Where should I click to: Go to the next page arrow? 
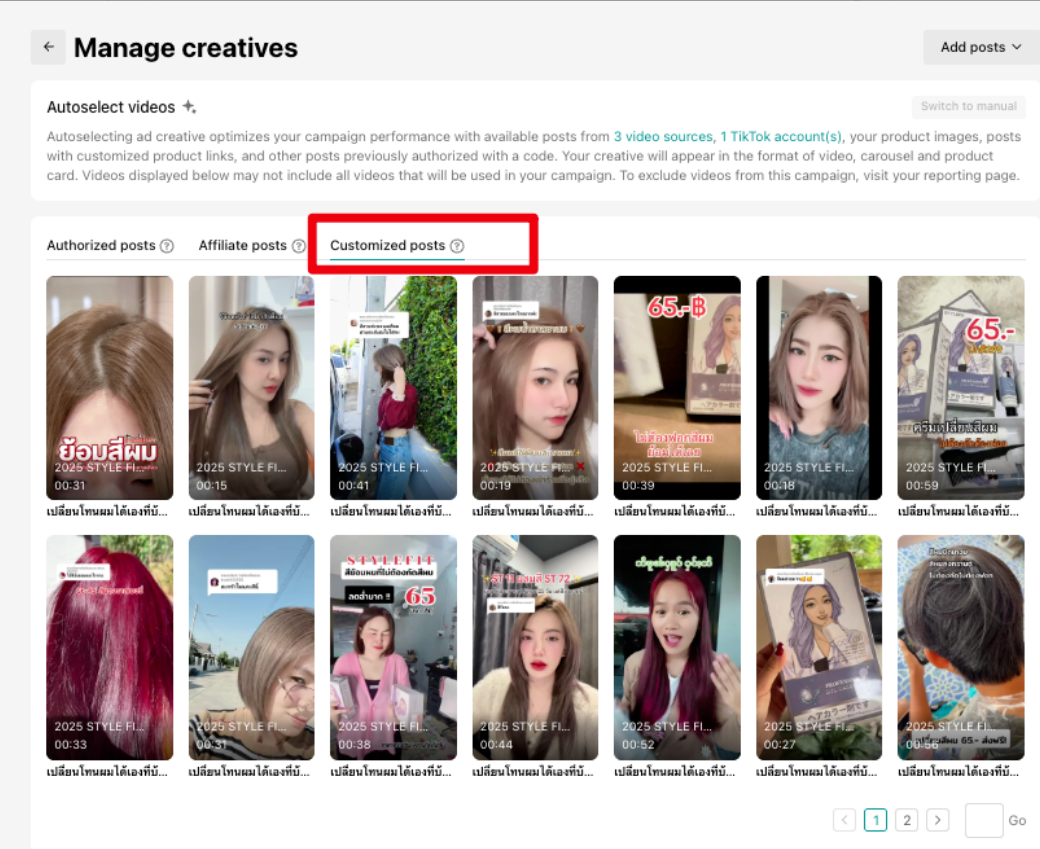(x=937, y=820)
